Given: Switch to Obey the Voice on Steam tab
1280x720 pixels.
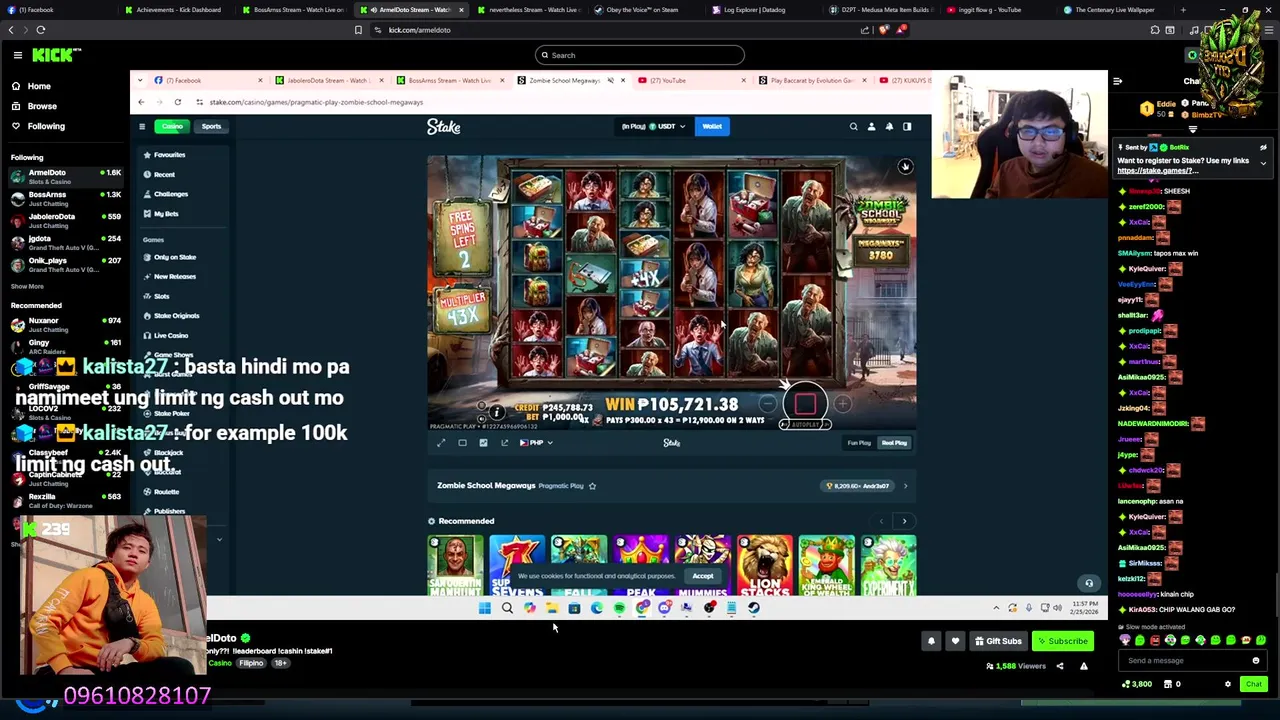Looking at the screenshot, I should 645,10.
